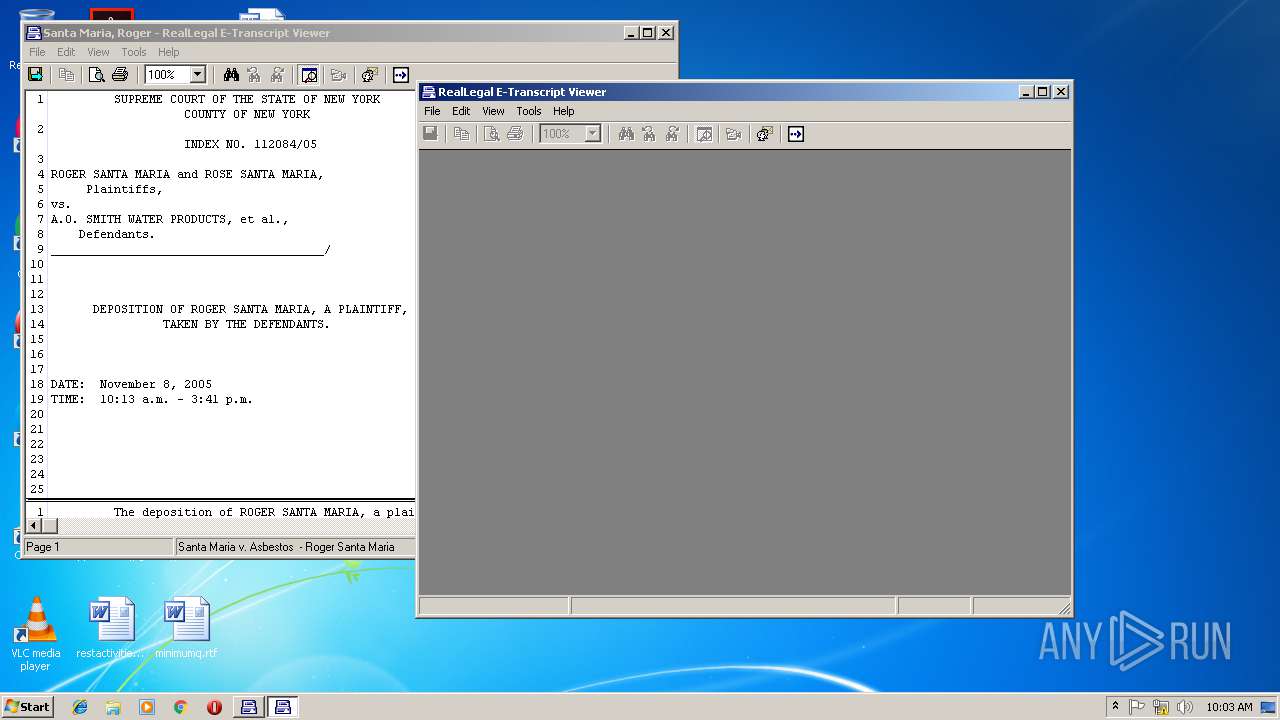Click find previous icon in the Santa Maria window

point(254,75)
